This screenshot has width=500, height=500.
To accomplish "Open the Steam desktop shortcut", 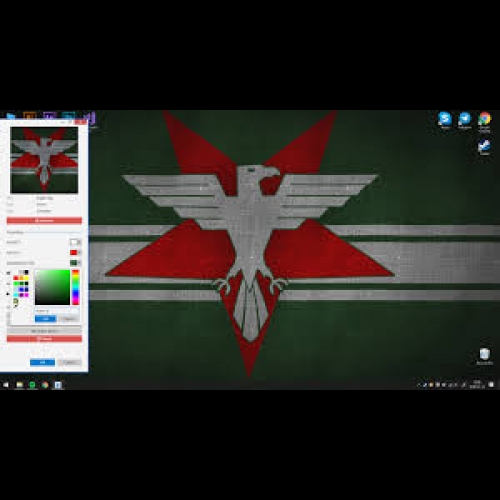I will point(484,147).
